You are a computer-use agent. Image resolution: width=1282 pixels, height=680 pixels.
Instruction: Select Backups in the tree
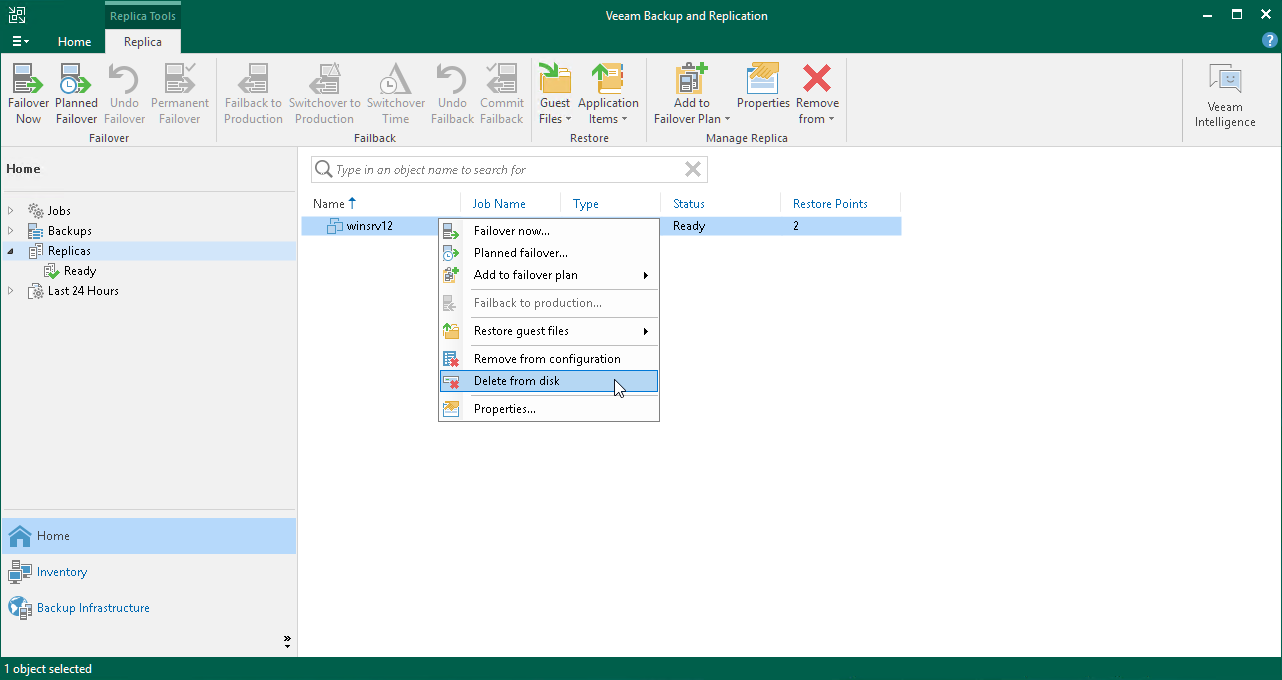(x=69, y=231)
